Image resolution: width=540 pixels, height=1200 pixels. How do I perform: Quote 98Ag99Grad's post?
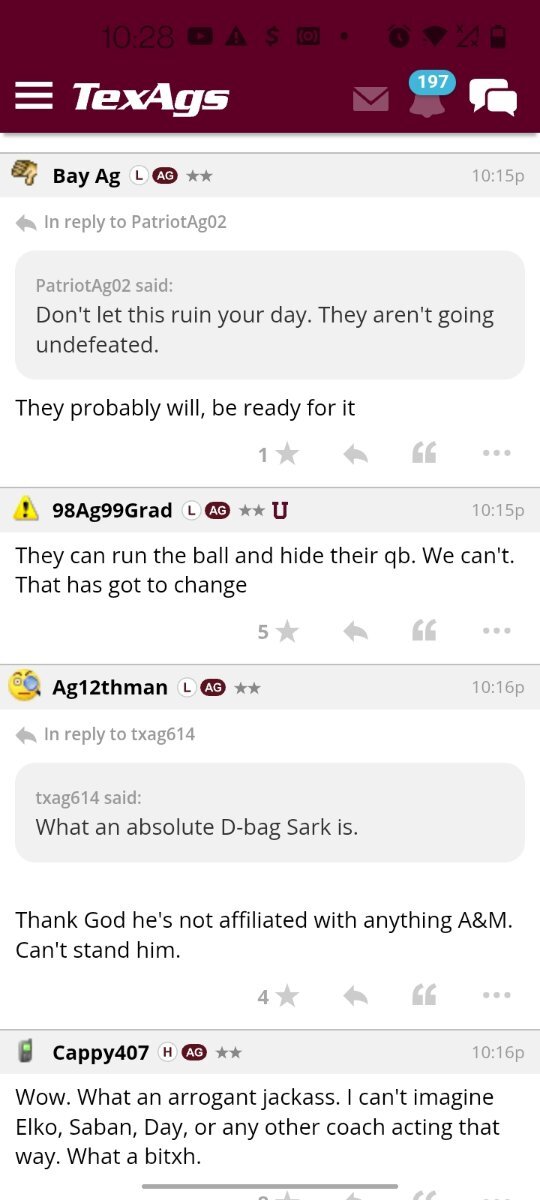tap(425, 631)
